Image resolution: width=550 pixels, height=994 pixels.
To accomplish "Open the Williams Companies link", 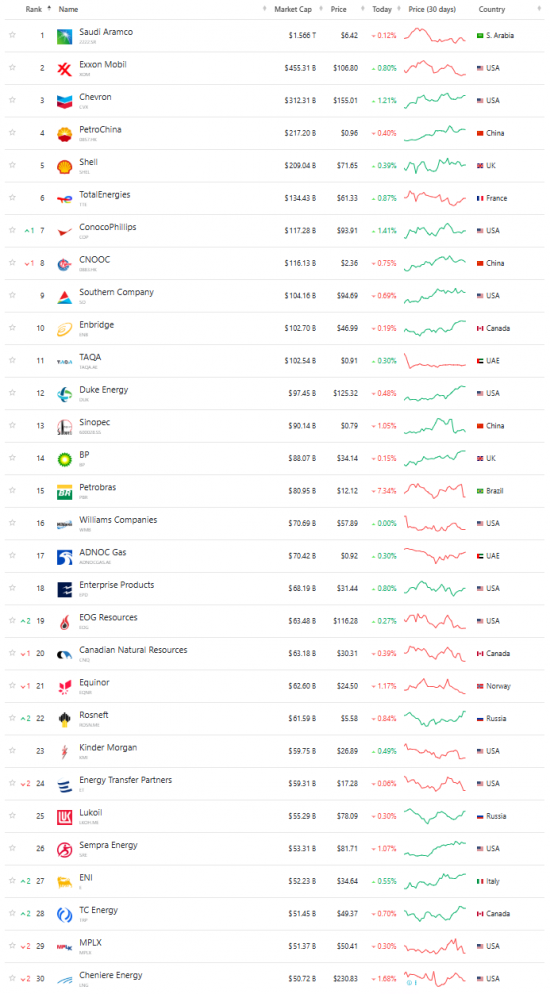I will click(118, 520).
